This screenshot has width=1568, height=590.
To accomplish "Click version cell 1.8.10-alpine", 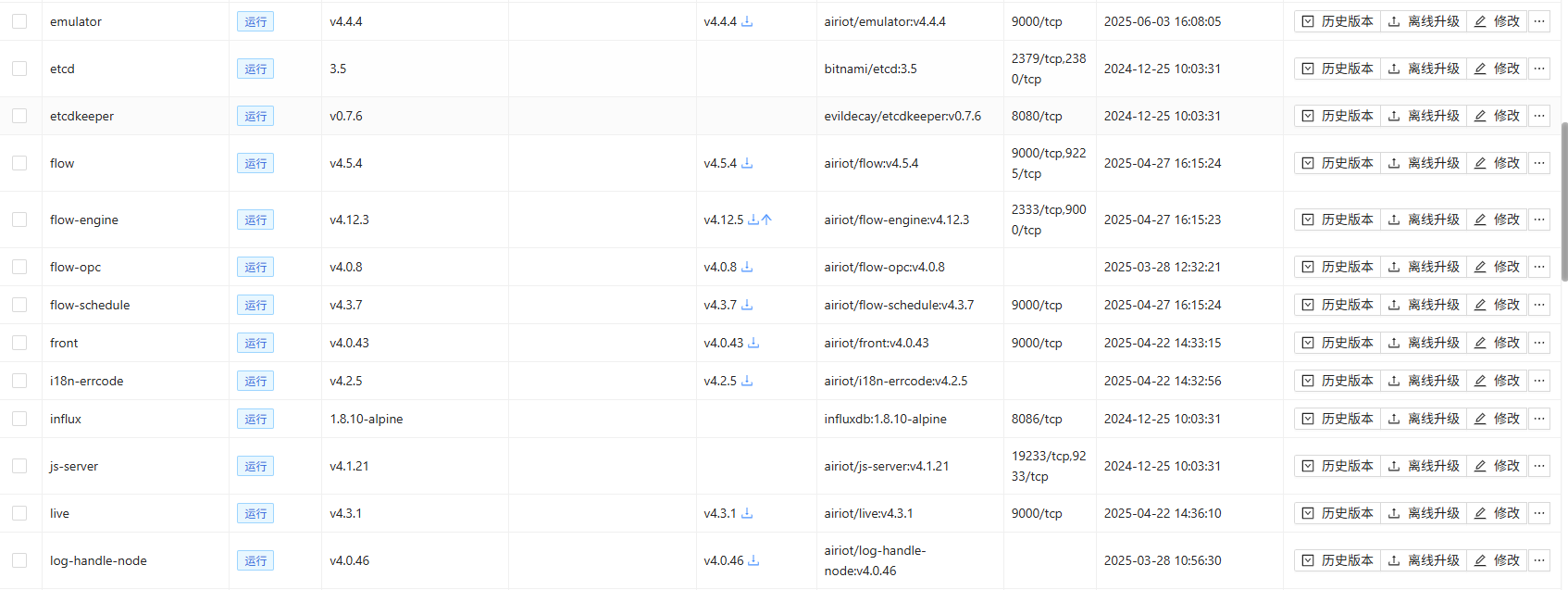I will coord(367,419).
